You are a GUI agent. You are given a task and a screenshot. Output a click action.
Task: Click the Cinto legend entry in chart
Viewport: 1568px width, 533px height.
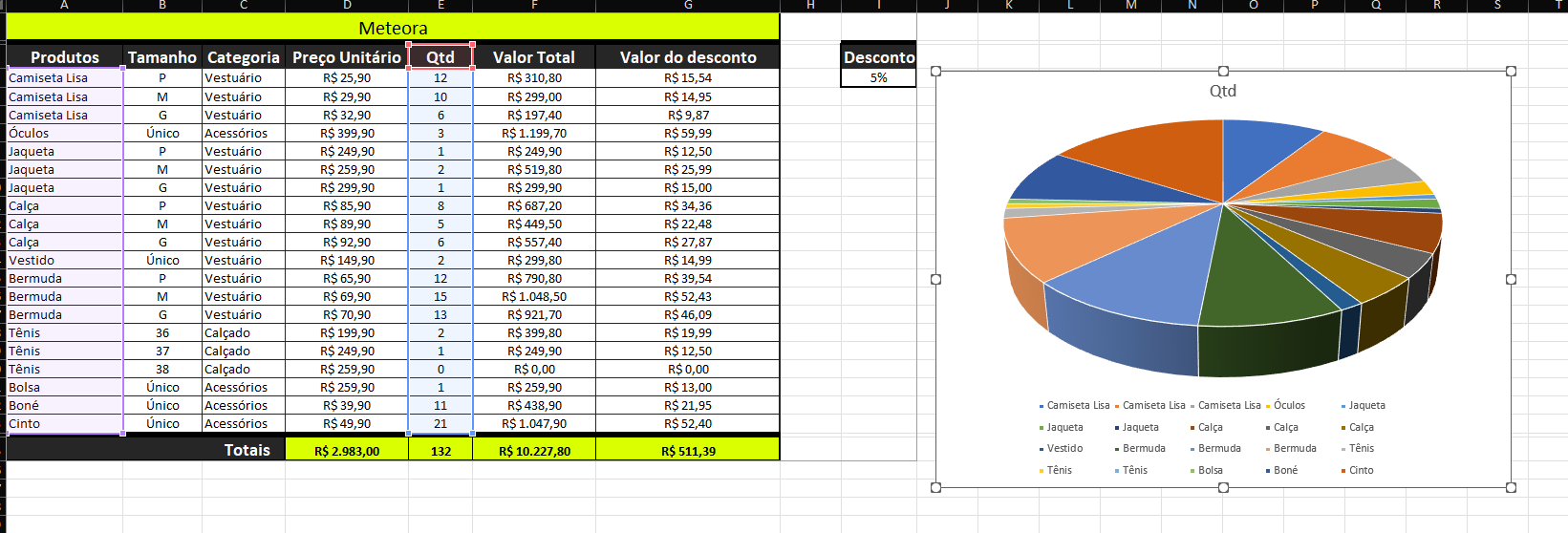click(1357, 470)
